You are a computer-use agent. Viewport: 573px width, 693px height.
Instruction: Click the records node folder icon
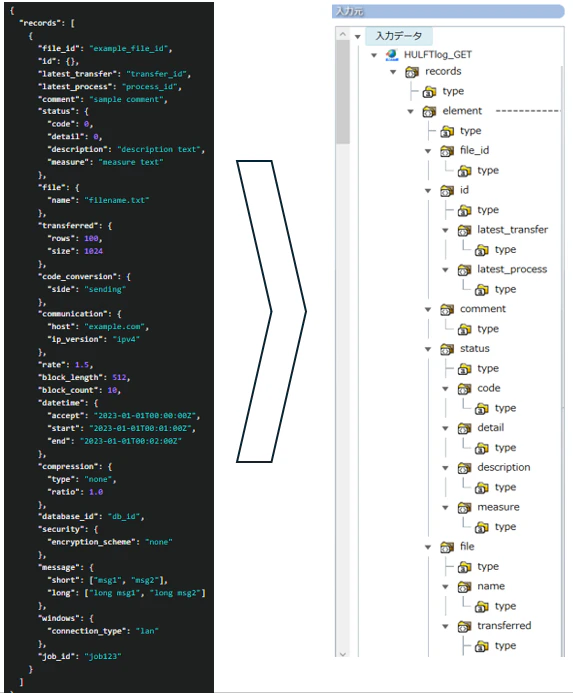point(412,72)
